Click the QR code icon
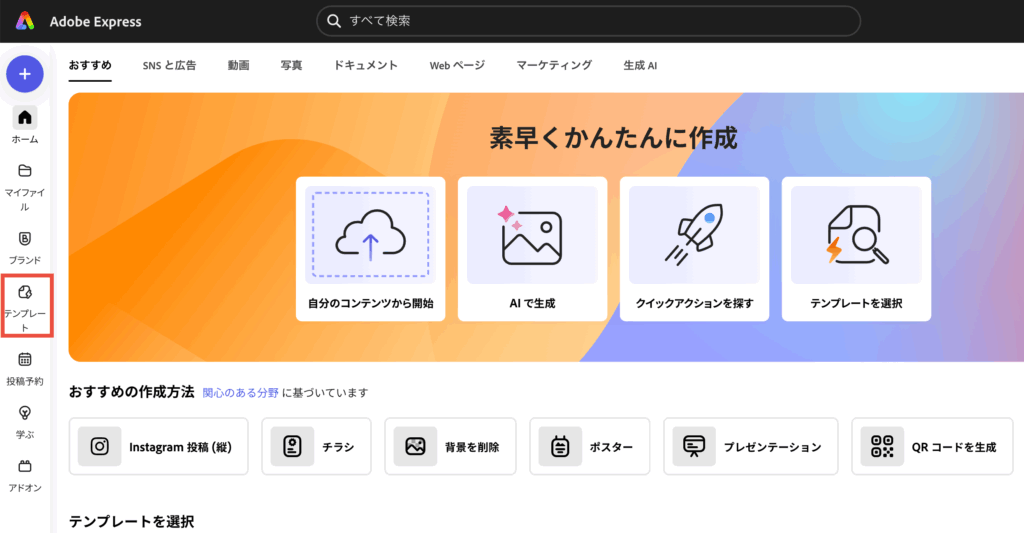The width and height of the screenshot is (1024, 533). 882,446
